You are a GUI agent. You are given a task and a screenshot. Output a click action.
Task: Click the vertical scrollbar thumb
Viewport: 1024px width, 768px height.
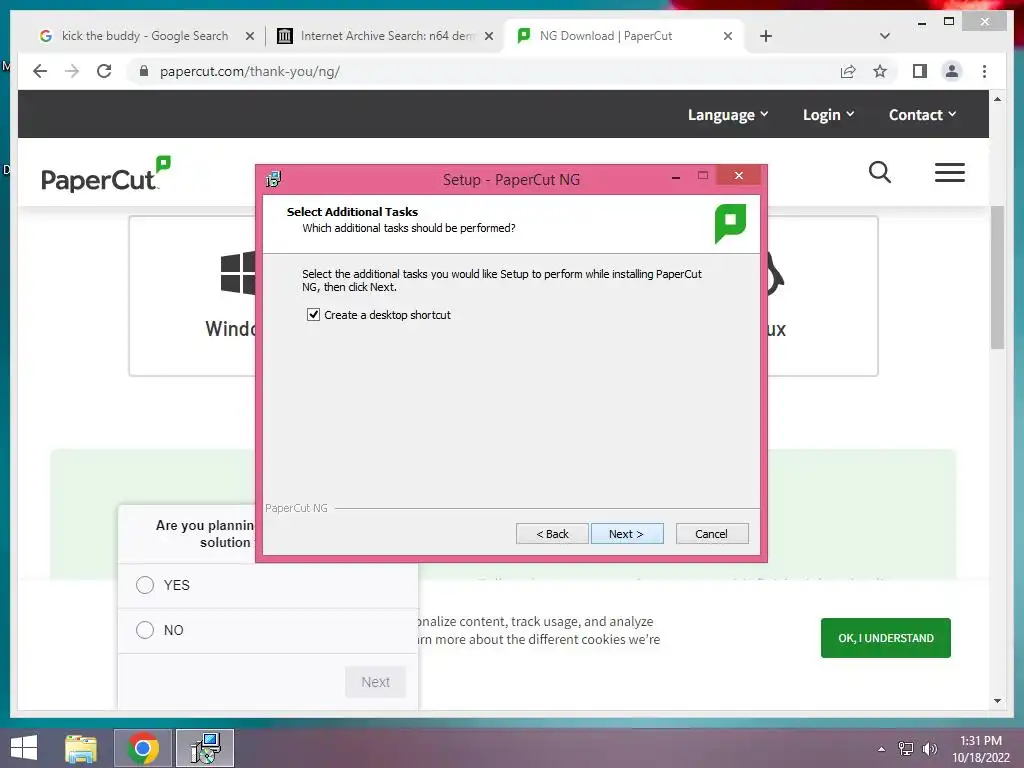pos(997,278)
